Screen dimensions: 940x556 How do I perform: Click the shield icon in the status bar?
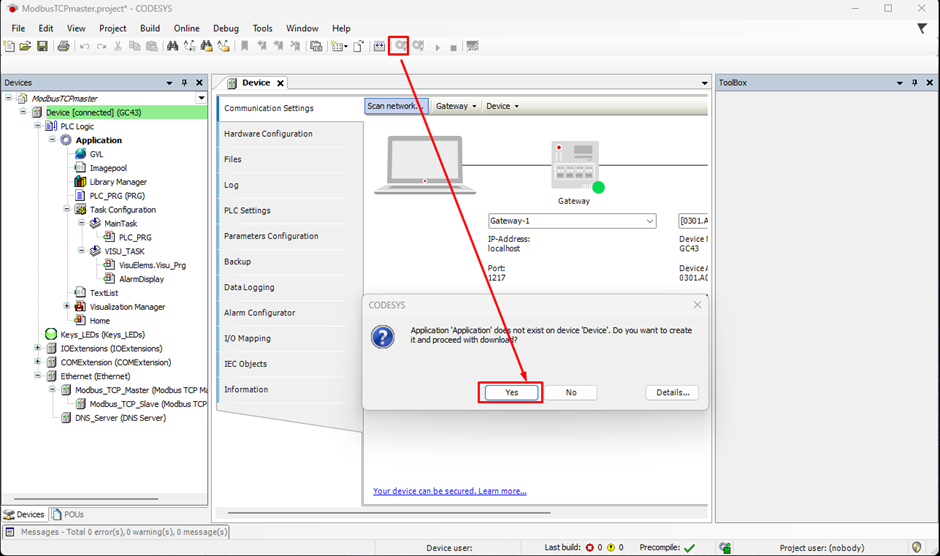[916, 547]
